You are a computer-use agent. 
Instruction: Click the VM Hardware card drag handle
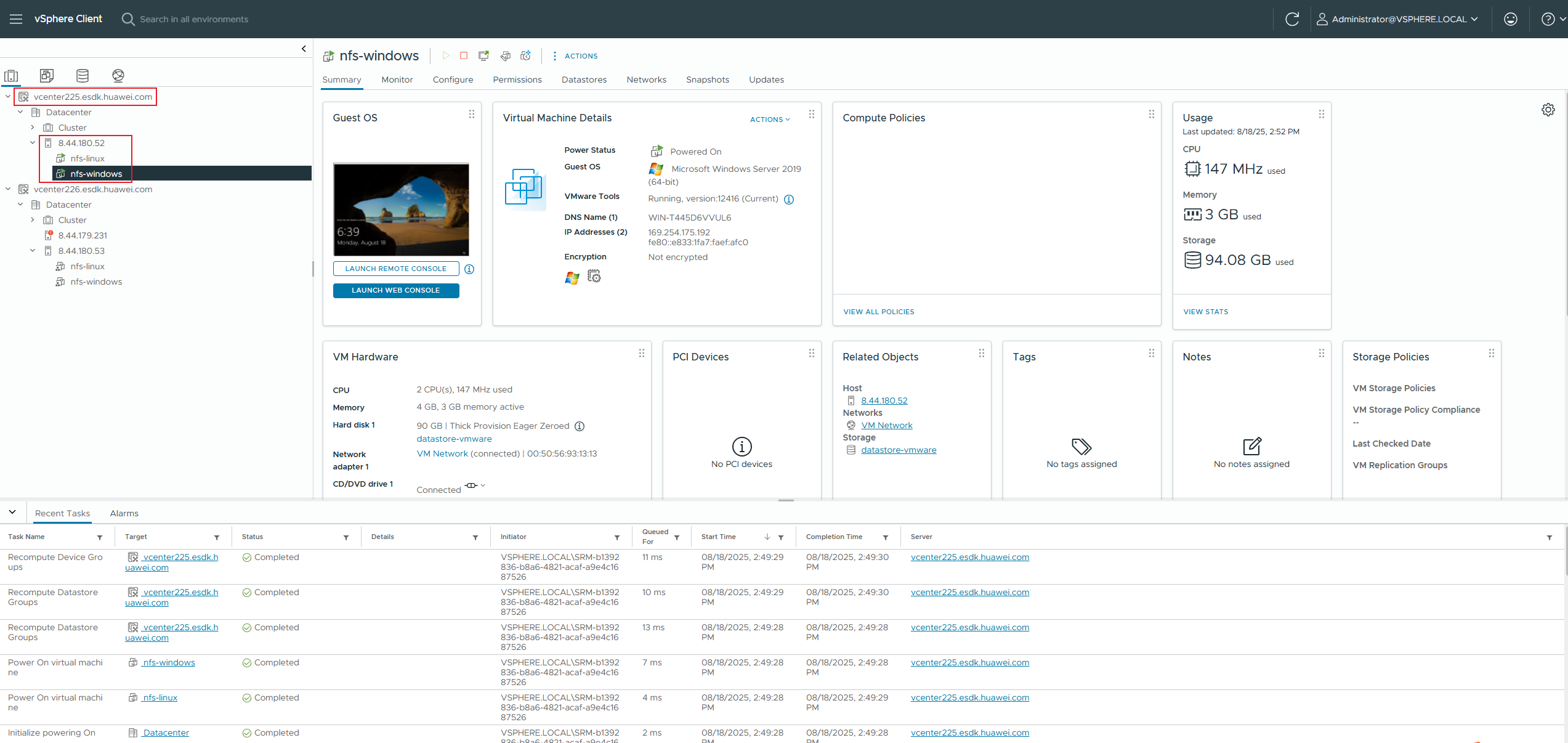click(x=642, y=354)
